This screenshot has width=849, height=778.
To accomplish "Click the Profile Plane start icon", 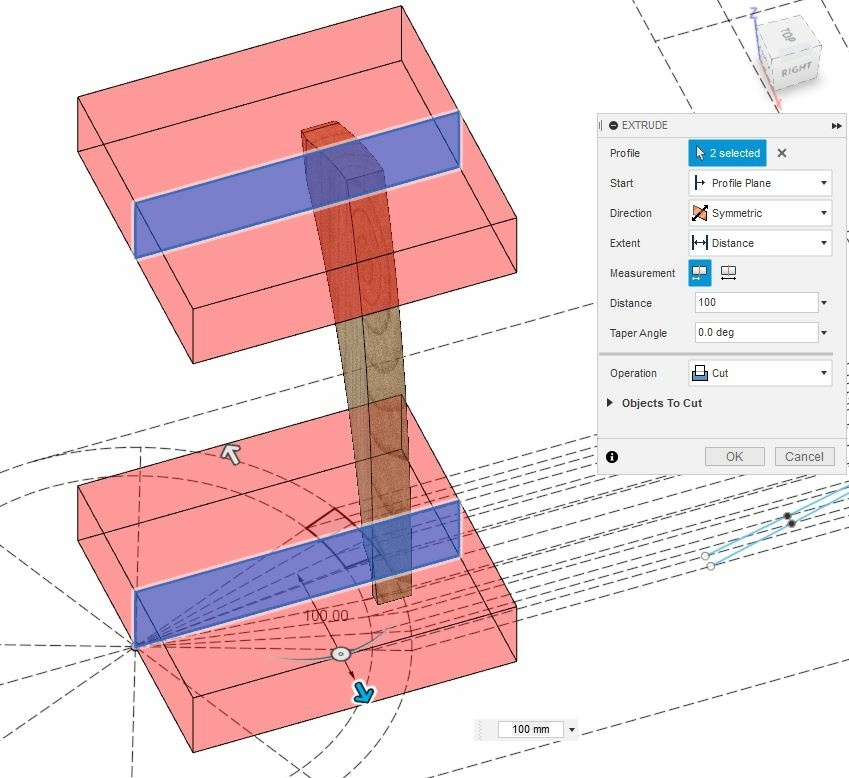I will (x=700, y=183).
